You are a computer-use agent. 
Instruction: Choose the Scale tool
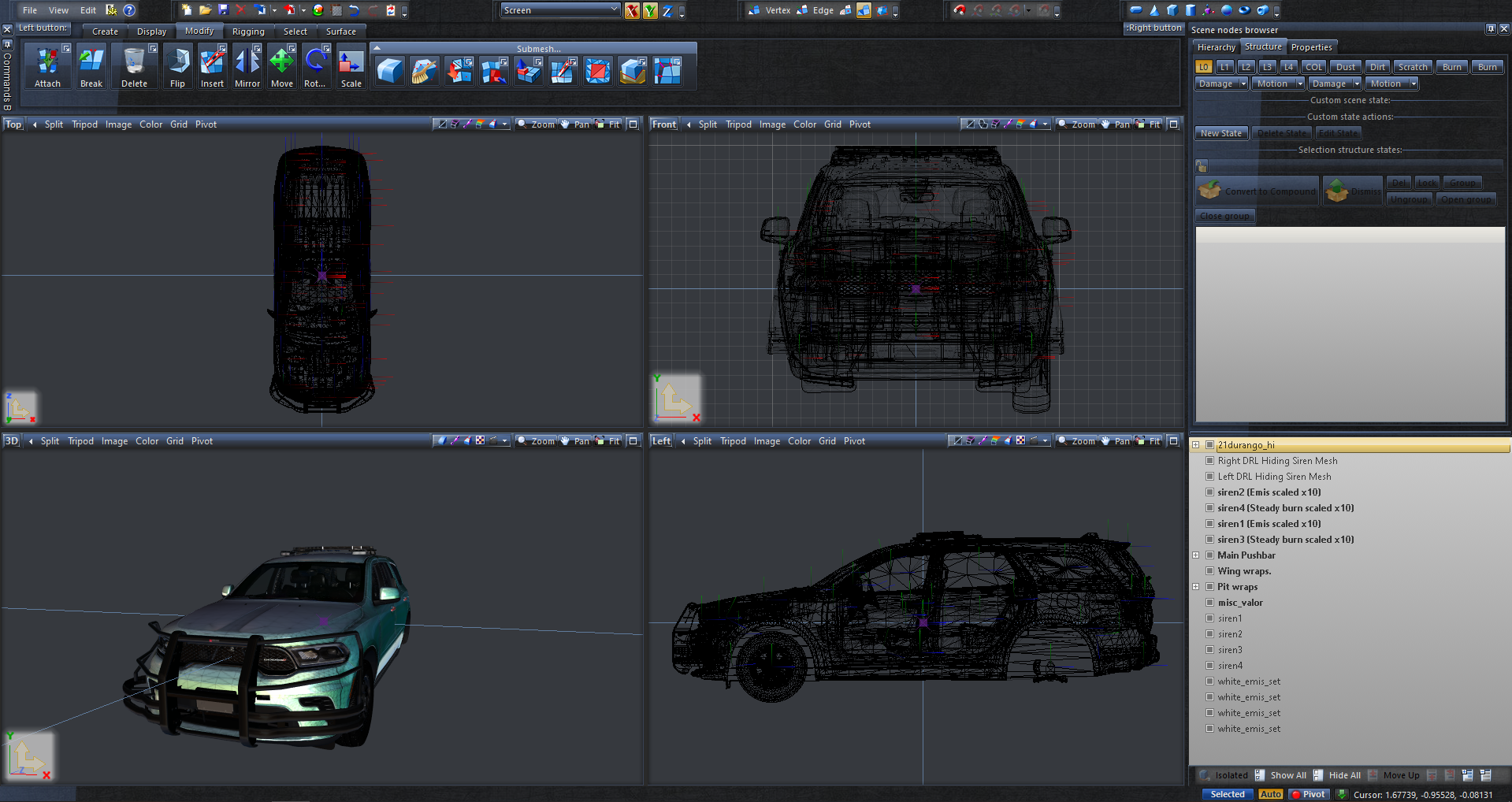click(351, 66)
